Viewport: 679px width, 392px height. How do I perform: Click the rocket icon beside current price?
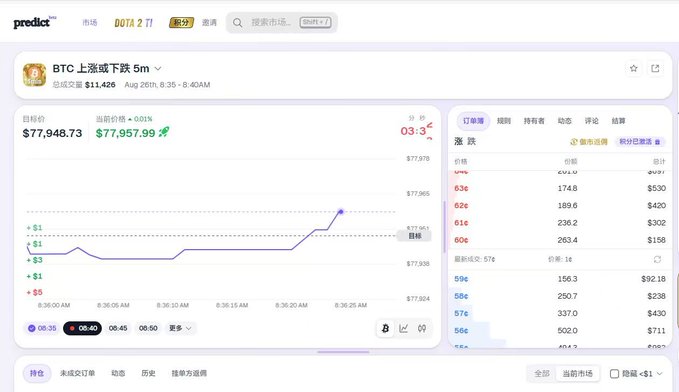(164, 132)
